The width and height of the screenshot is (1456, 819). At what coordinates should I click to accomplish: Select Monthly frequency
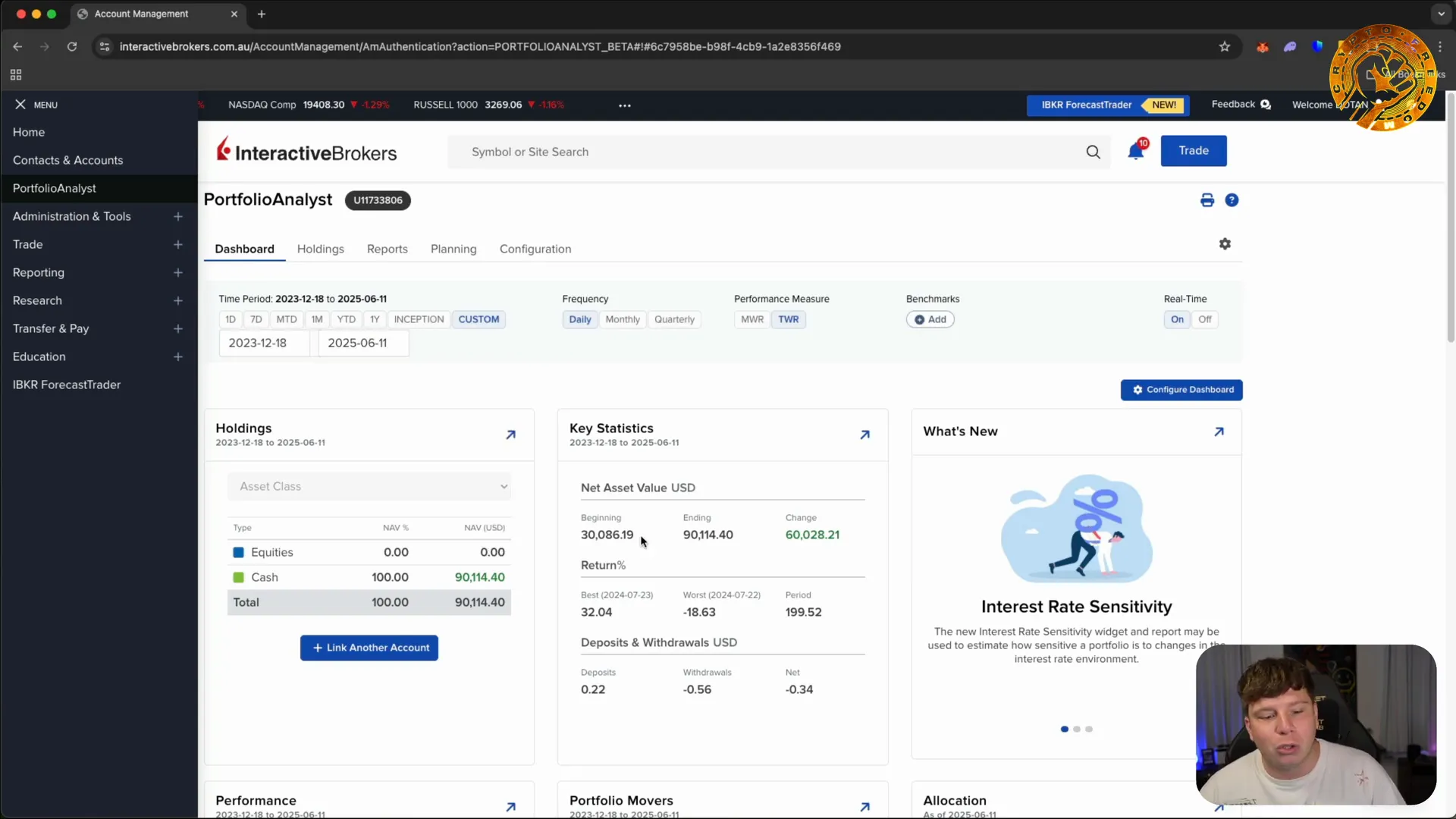pyautogui.click(x=623, y=319)
